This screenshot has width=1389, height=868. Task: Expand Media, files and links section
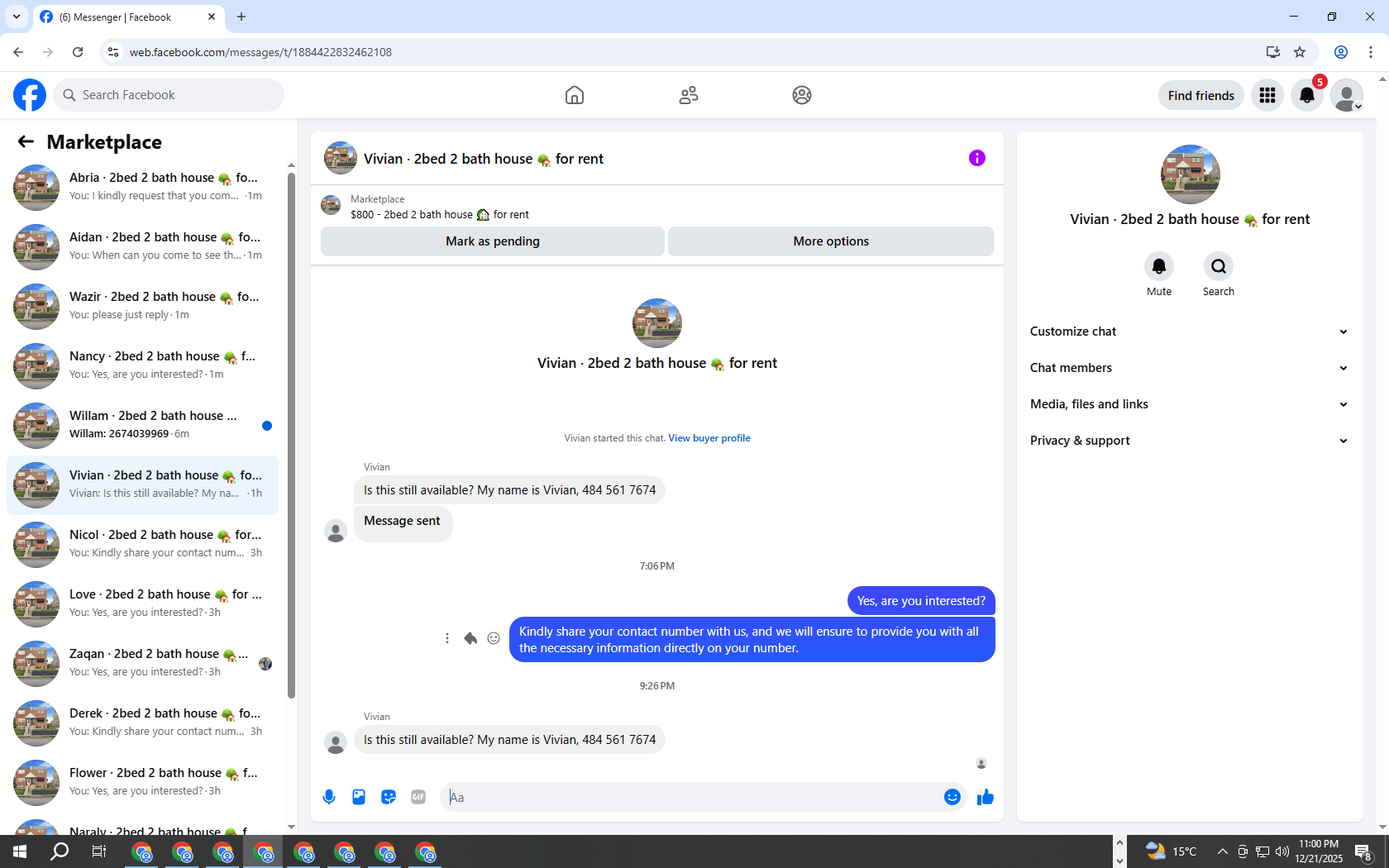point(1190,404)
